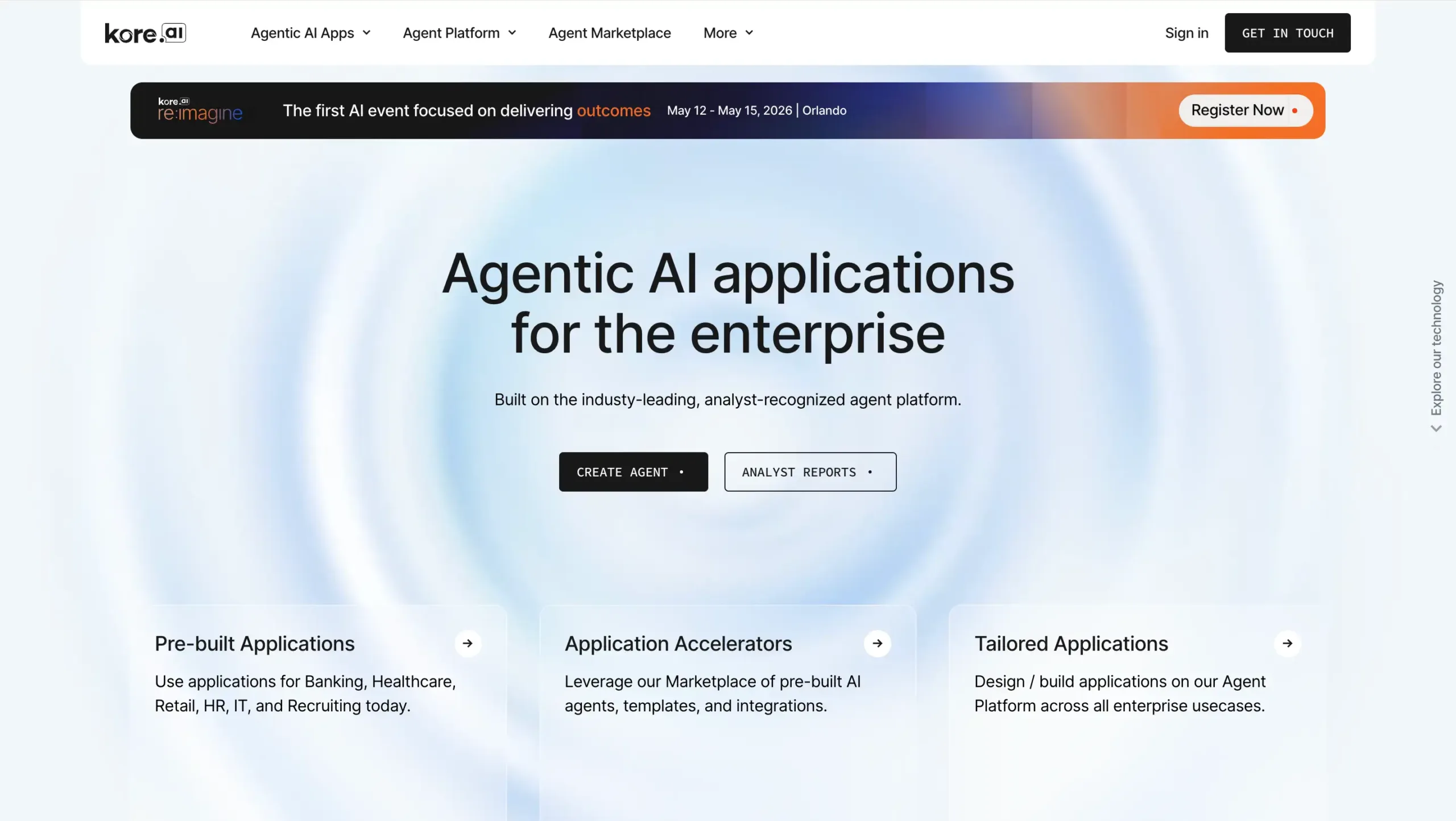
Task: Click the 'Design / build applications on our Agent' description
Action: (1120, 694)
